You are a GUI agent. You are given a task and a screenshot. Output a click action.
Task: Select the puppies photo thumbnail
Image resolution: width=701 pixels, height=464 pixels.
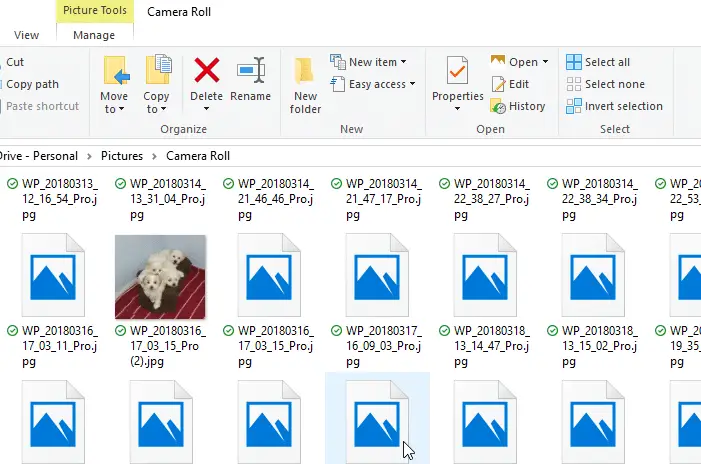160,277
